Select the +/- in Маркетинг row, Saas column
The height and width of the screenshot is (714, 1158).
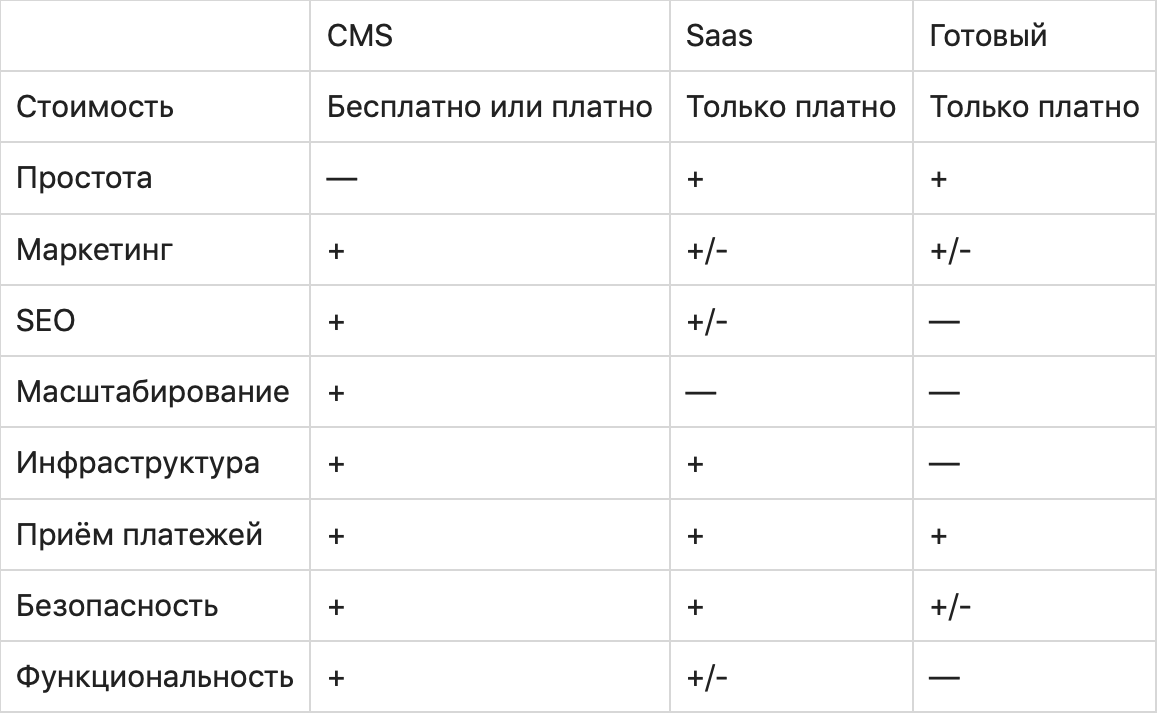[707, 250]
